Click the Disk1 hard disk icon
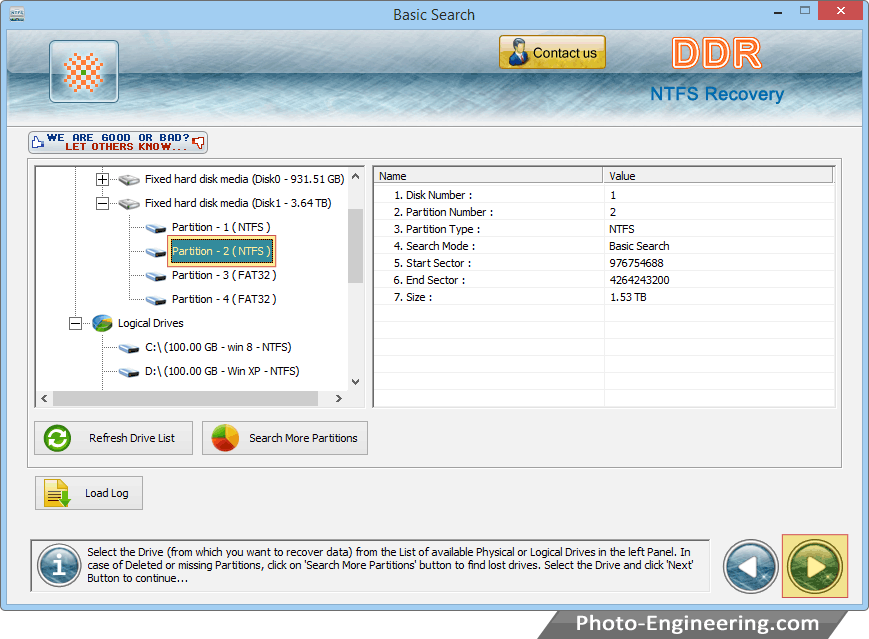 tap(129, 204)
